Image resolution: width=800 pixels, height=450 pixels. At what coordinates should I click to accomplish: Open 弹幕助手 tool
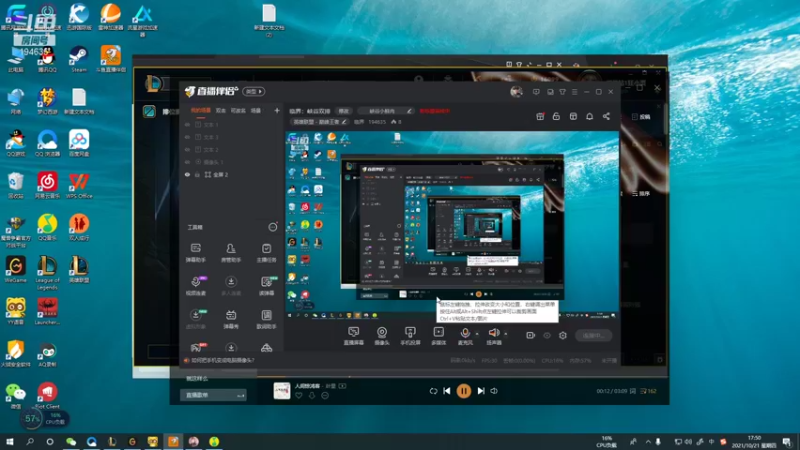click(x=195, y=253)
